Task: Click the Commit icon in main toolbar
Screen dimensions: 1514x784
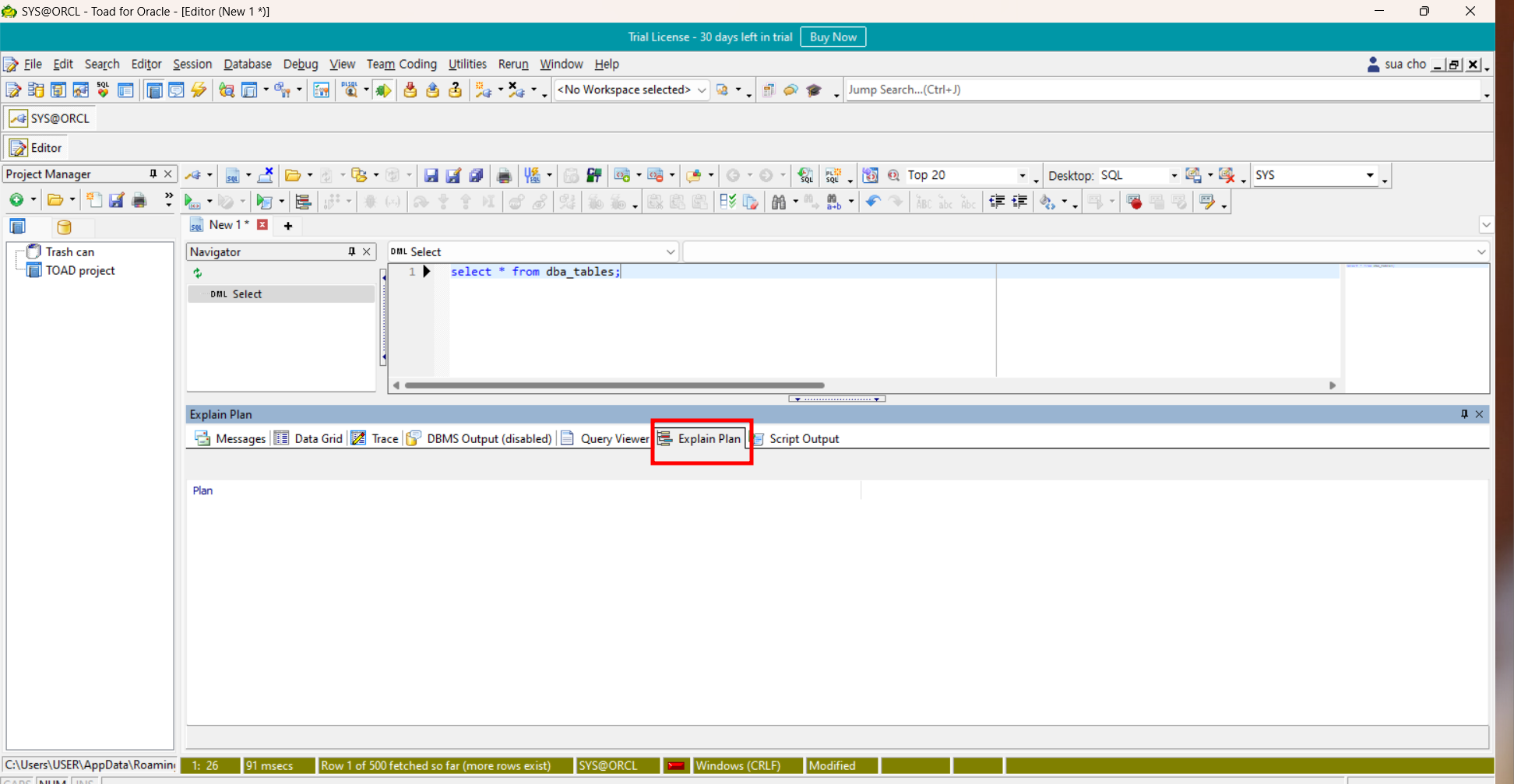Action: coord(410,90)
